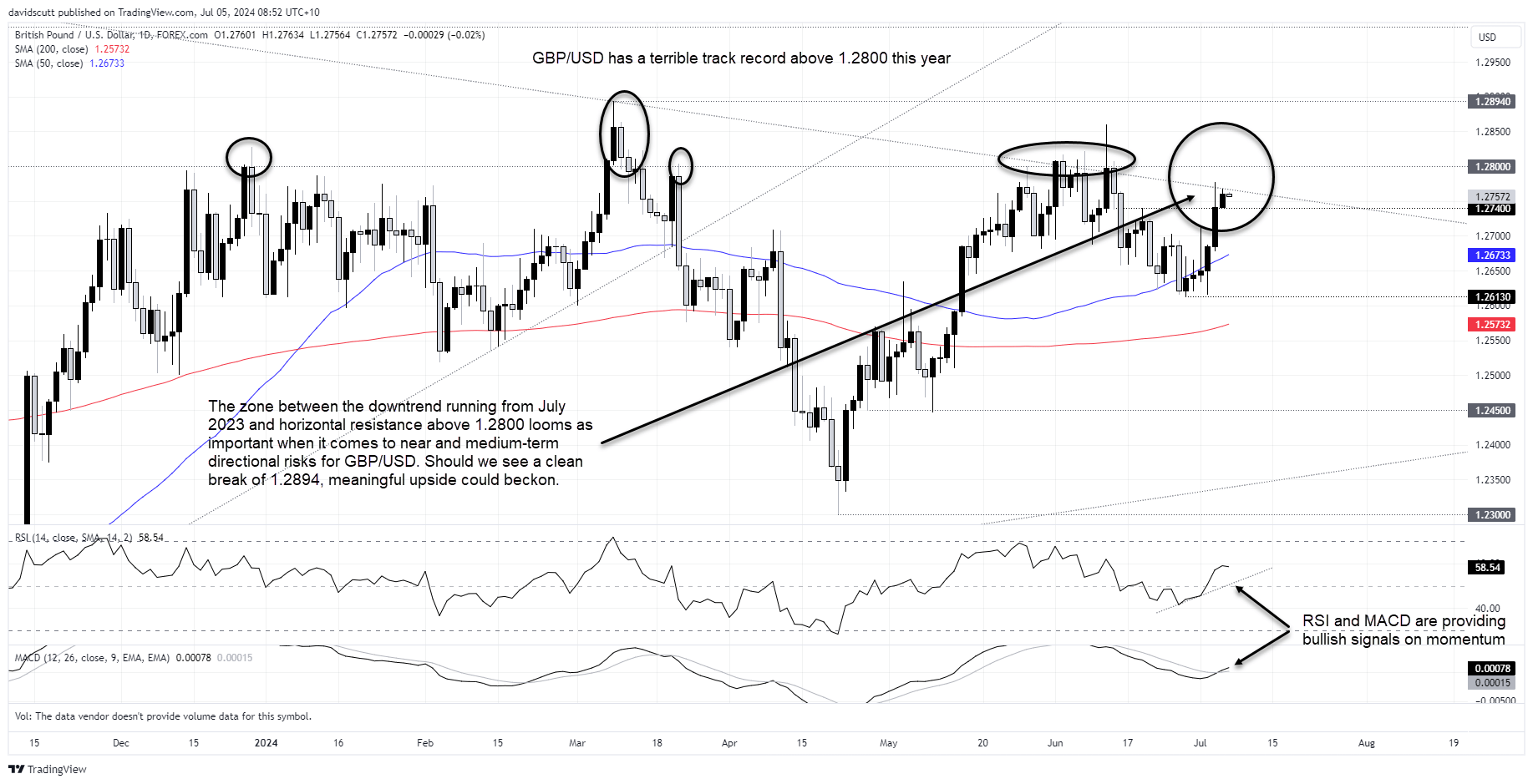Click the 1.27572 current price label
This screenshot has height=784, width=1533.
1492,197
